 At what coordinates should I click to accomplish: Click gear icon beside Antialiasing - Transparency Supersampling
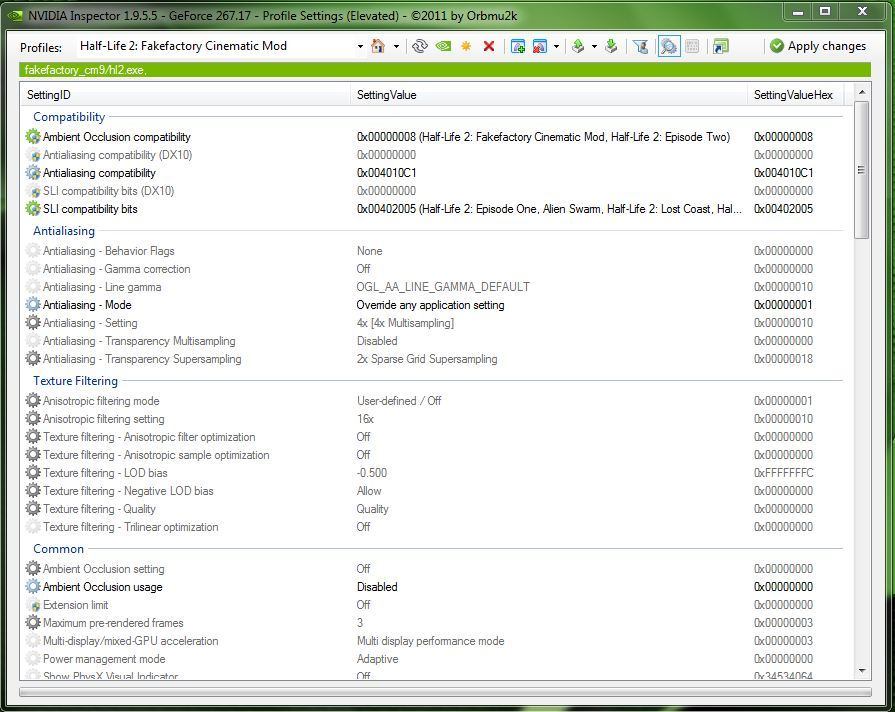(33, 359)
